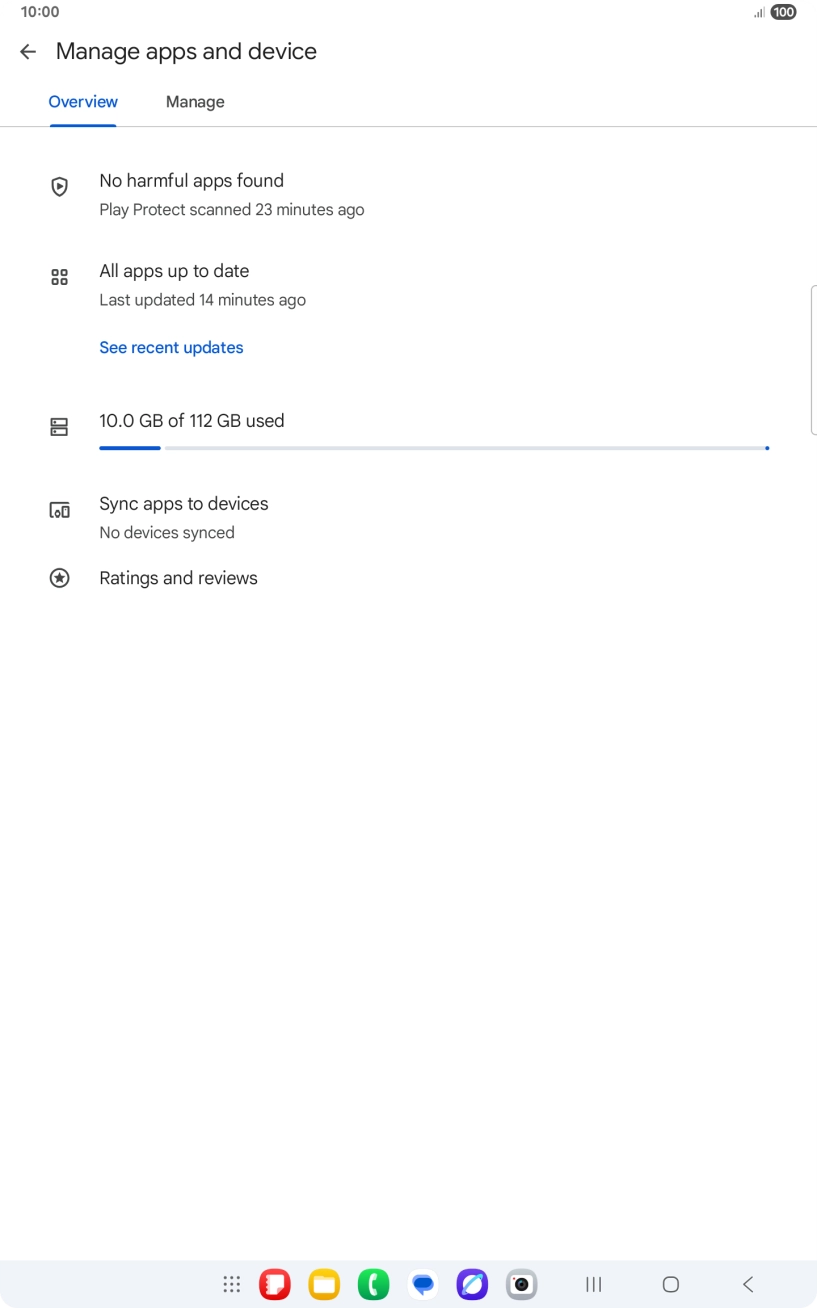Open the blue Messages app

click(423, 1284)
